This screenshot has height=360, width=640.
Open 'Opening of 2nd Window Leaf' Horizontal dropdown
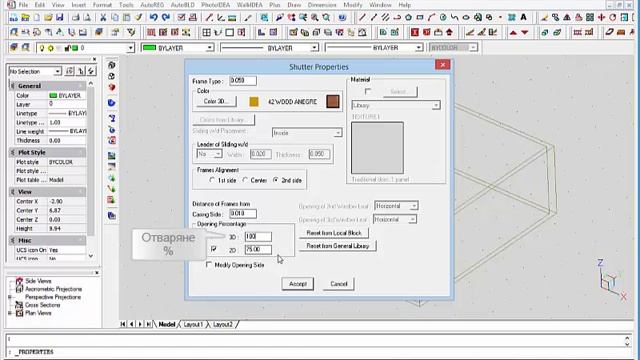(x=413, y=206)
